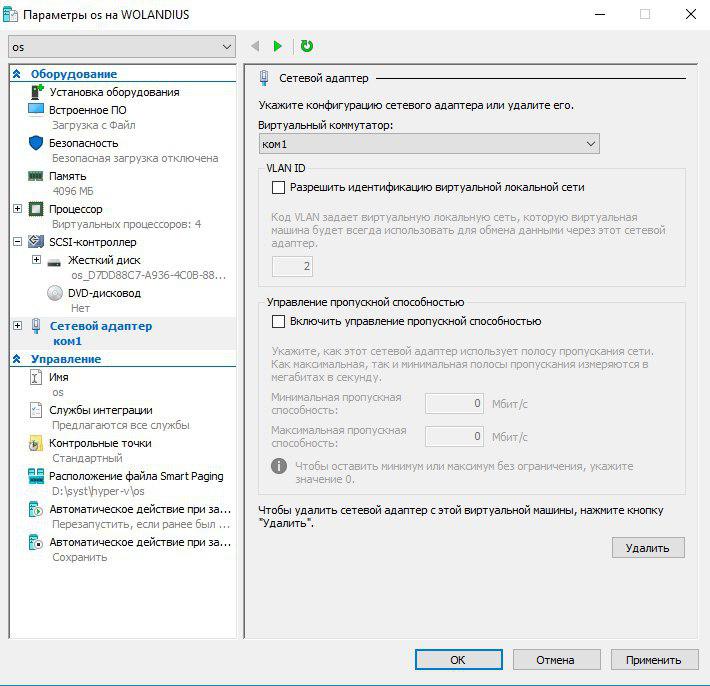Click the Name icon (Имя)
This screenshot has height=686, width=710.
36,377
